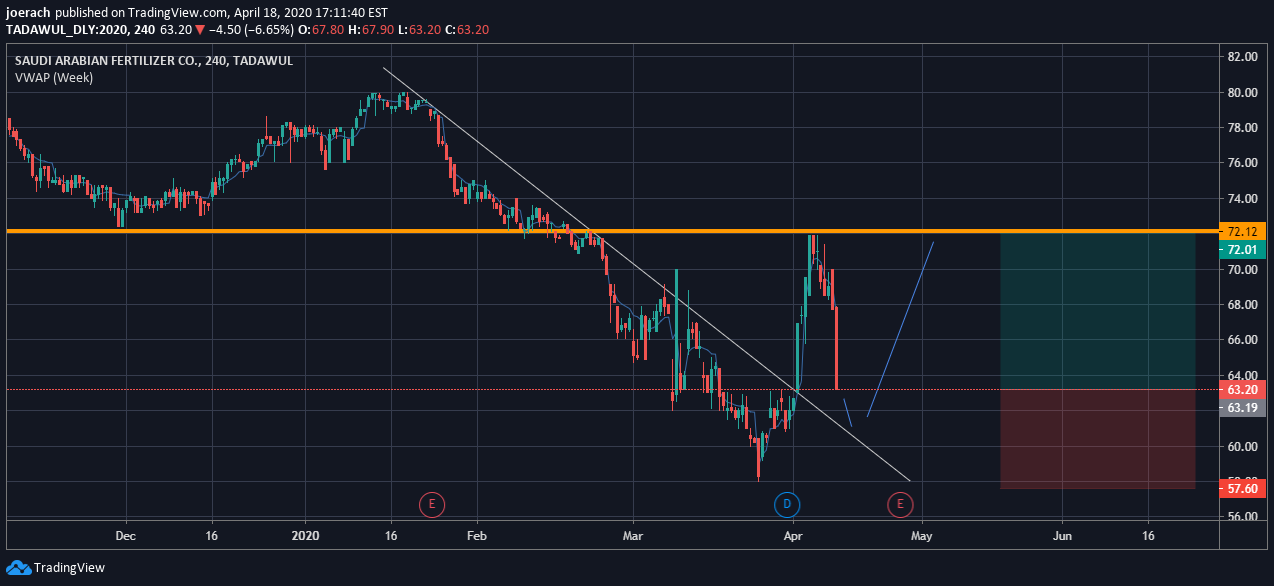Click the 76.00 price axis label
Screen dimensions: 1274x586
1242,163
